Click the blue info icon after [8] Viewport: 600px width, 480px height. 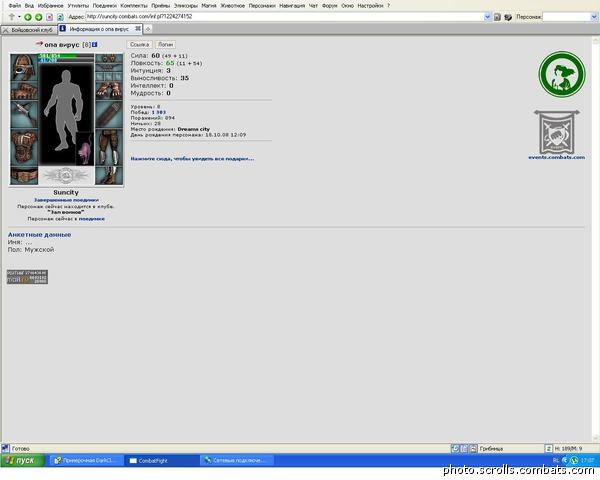(x=95, y=45)
